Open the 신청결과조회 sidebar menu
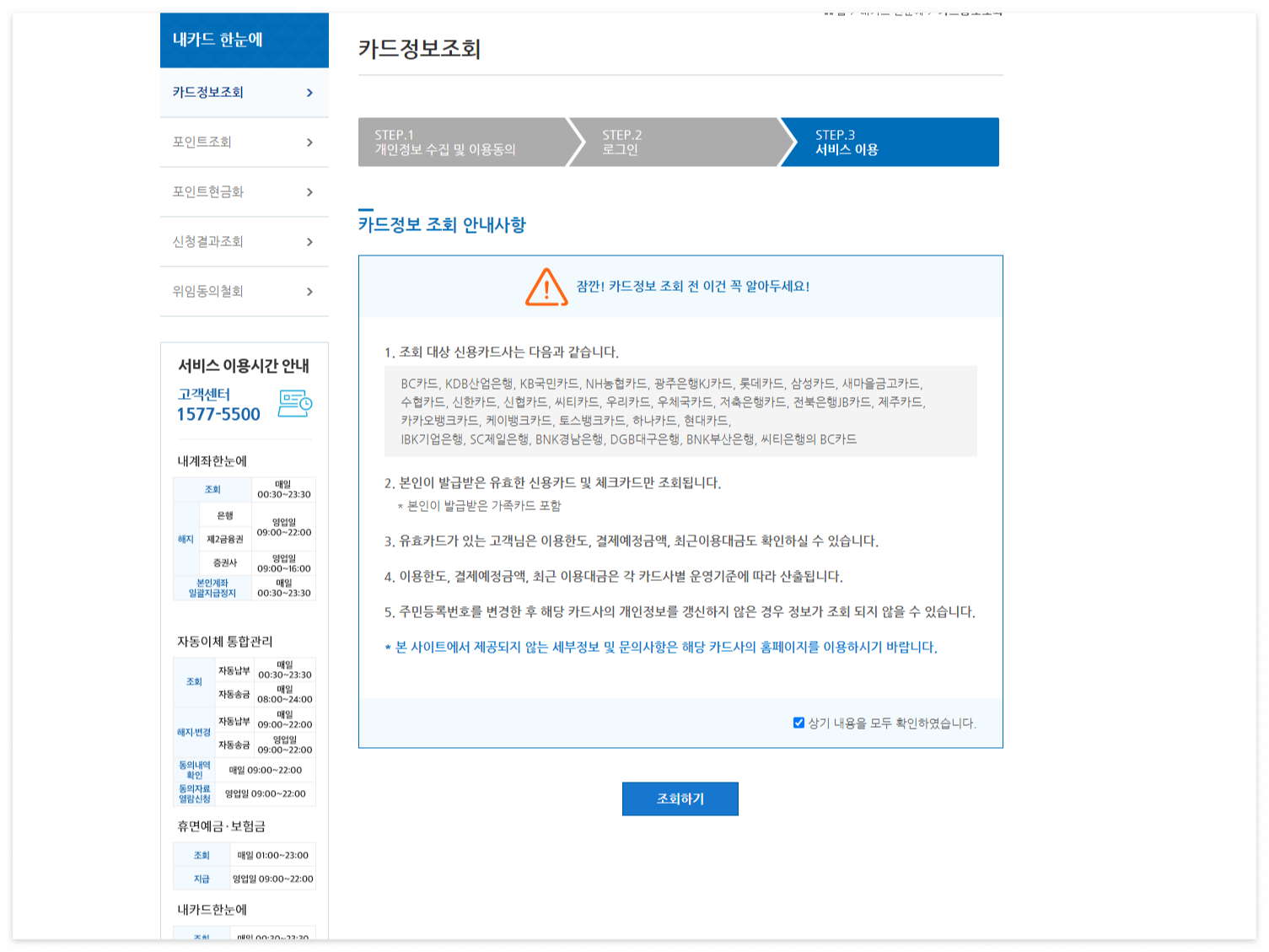Viewport: 1269px width, 952px height. click(x=245, y=242)
